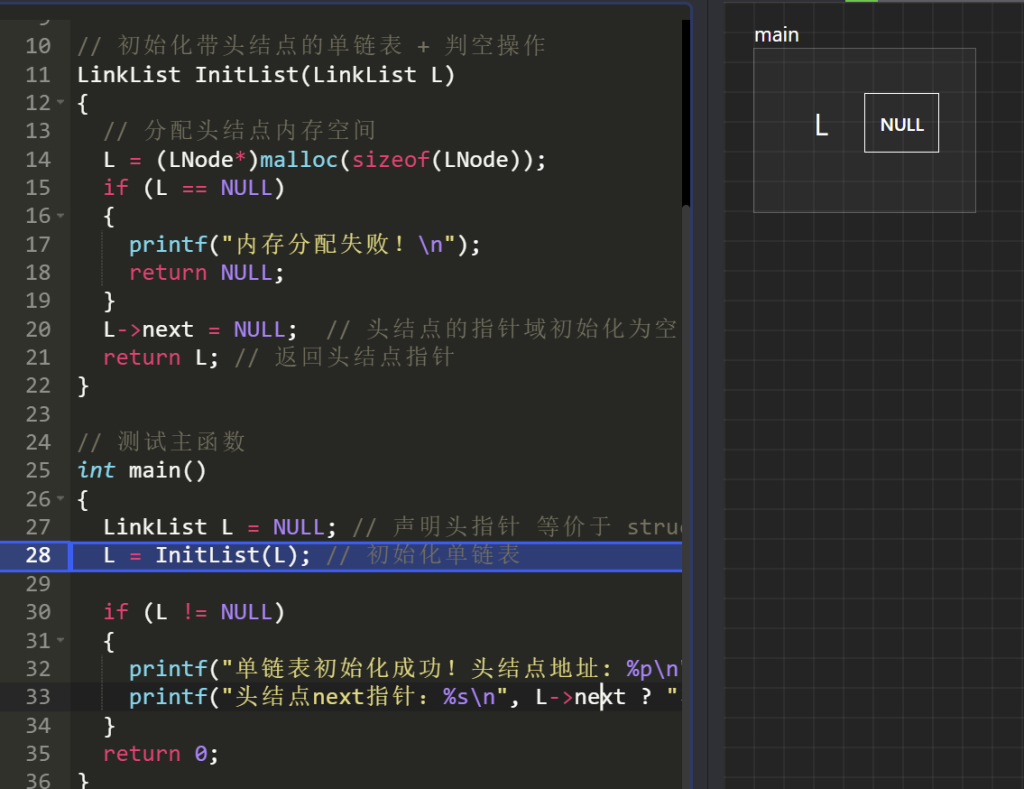Screen dimensions: 1024x789
Task: Click the comment on line 10
Action: (312, 46)
